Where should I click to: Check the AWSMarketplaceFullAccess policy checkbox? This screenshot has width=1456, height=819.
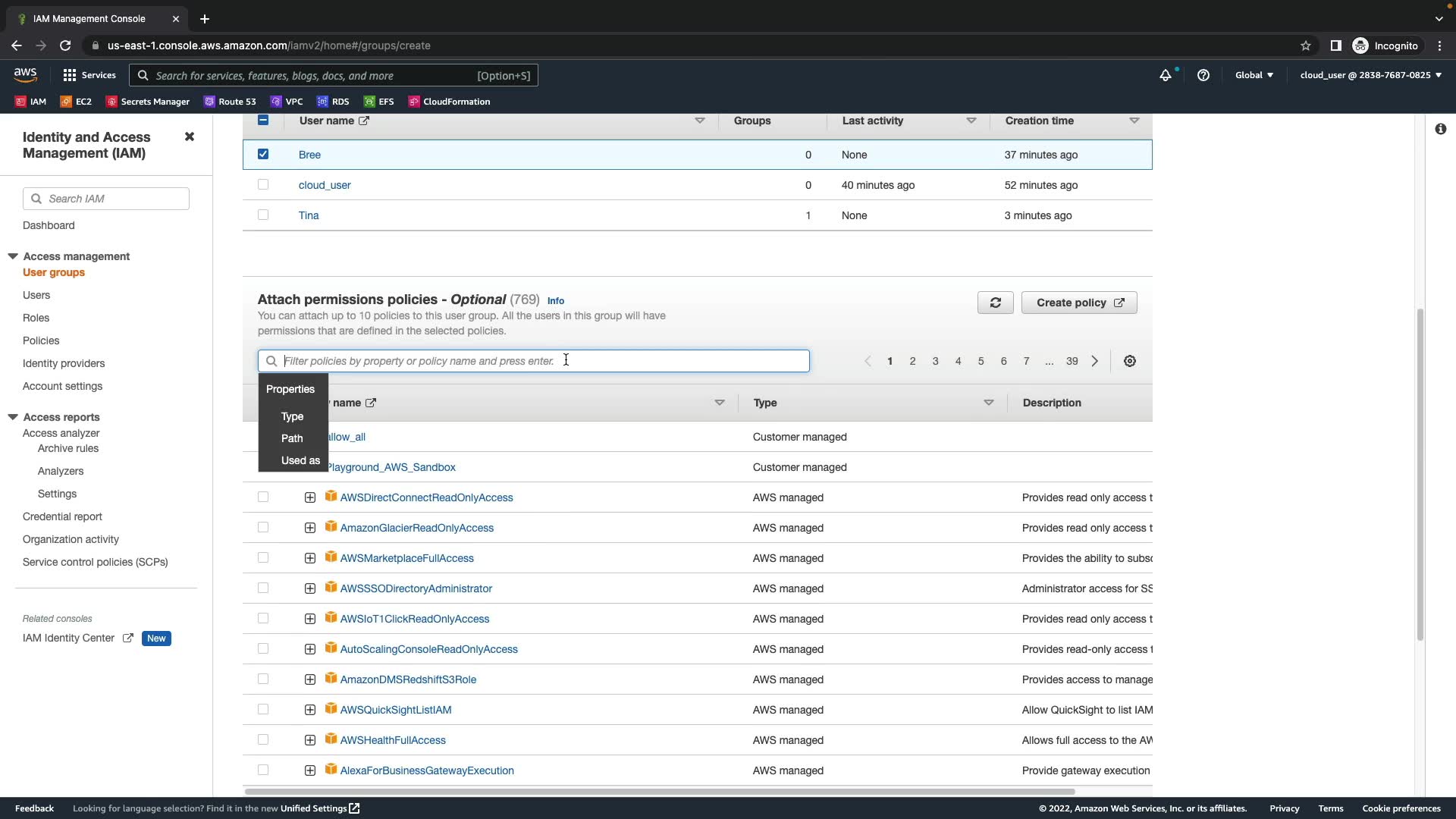(263, 557)
